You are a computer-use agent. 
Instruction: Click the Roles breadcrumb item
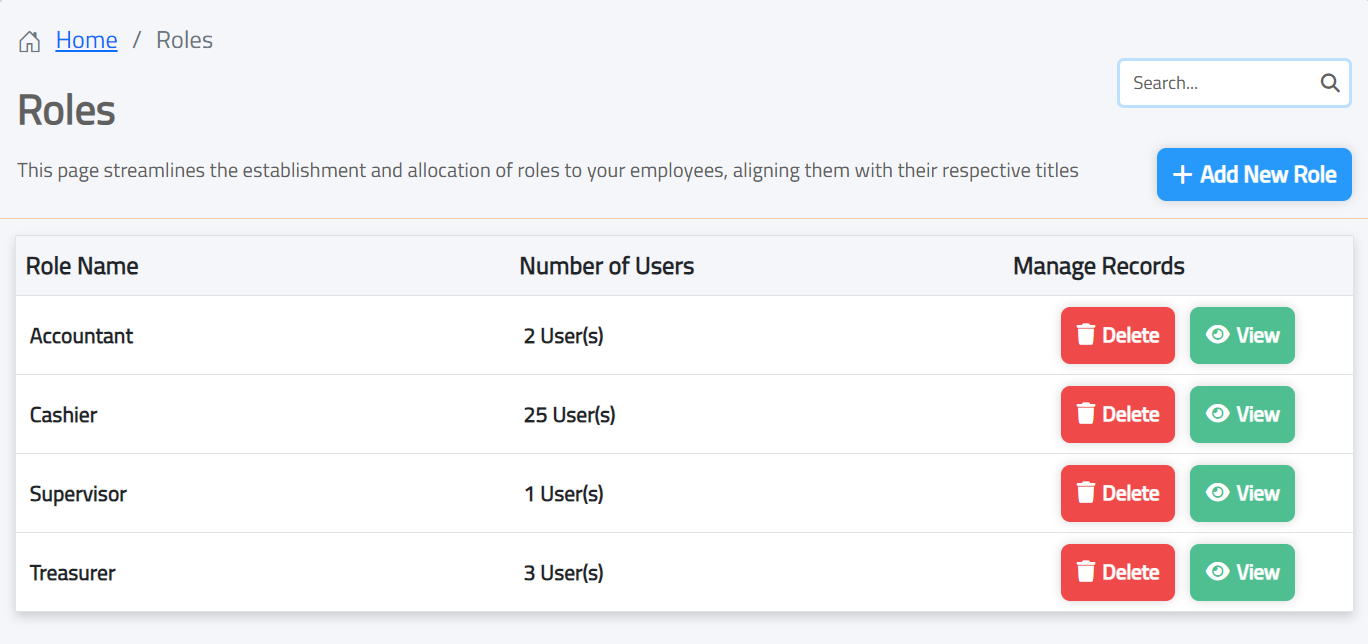(184, 40)
